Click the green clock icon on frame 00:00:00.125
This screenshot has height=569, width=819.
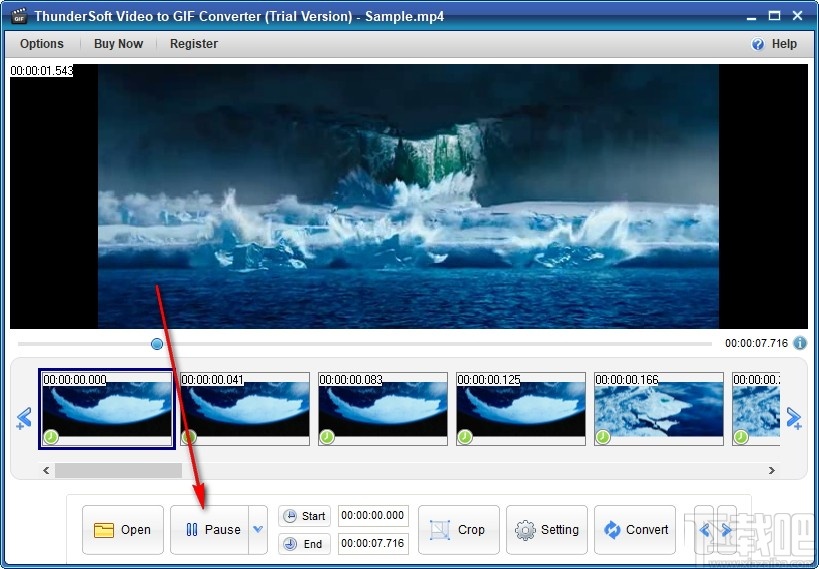pos(465,436)
